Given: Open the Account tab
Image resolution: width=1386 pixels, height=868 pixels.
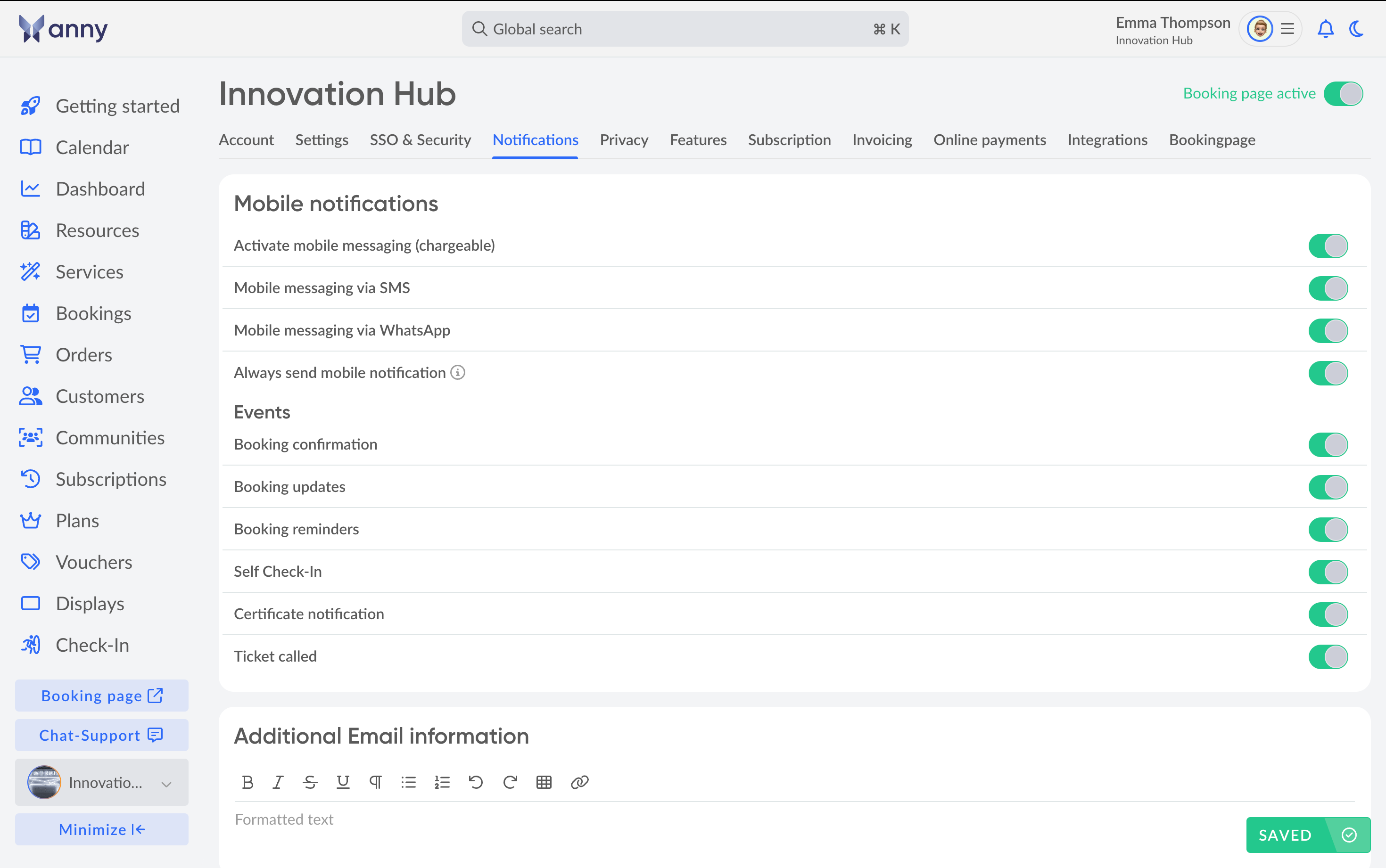Looking at the screenshot, I should click(246, 140).
